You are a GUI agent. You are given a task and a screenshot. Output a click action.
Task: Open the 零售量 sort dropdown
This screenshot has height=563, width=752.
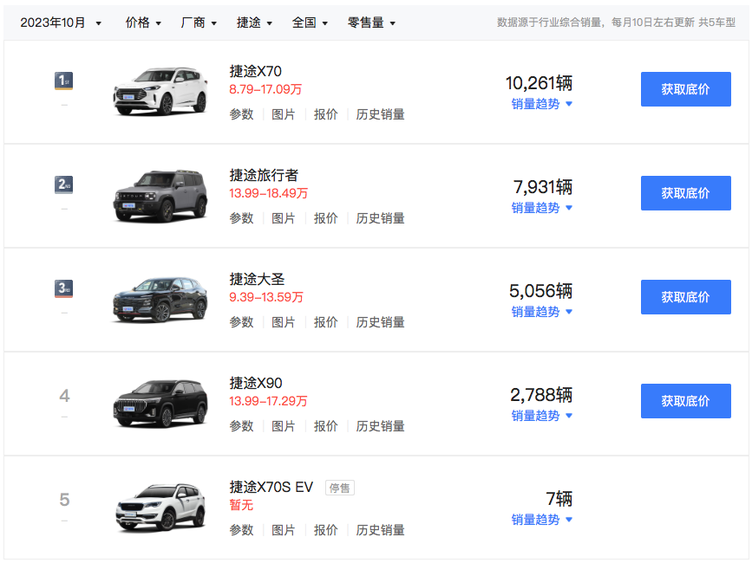[371, 22]
